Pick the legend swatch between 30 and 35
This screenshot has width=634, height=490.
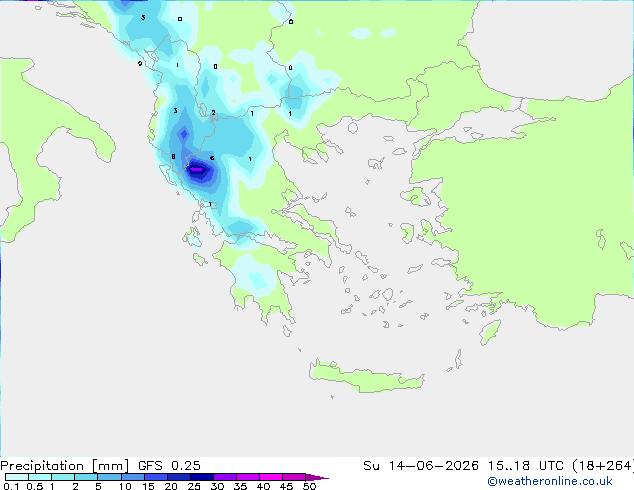point(224,477)
